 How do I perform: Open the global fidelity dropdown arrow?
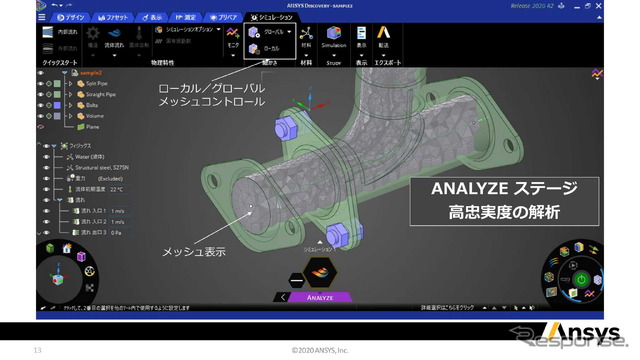(289, 32)
